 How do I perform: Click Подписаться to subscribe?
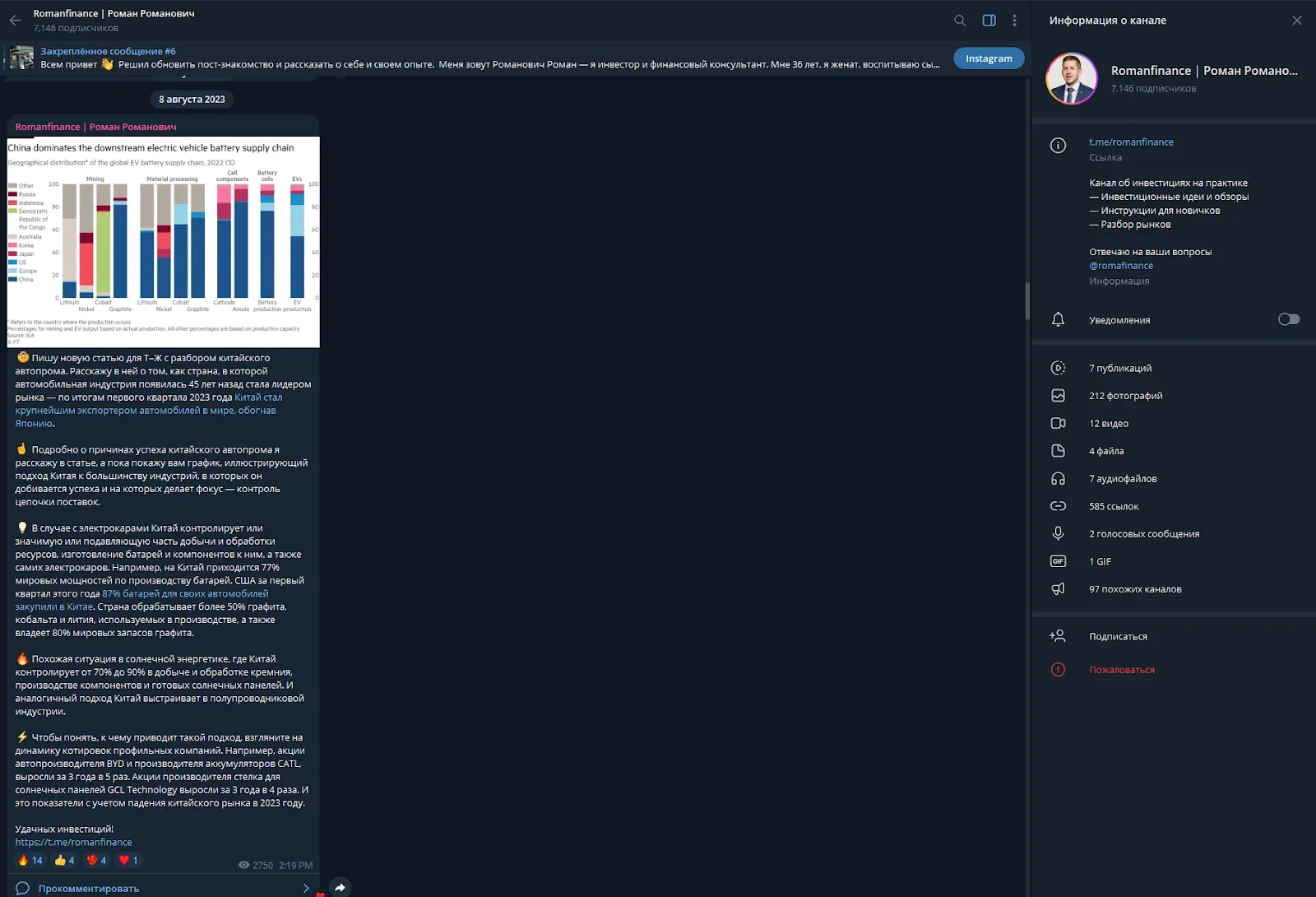1118,636
